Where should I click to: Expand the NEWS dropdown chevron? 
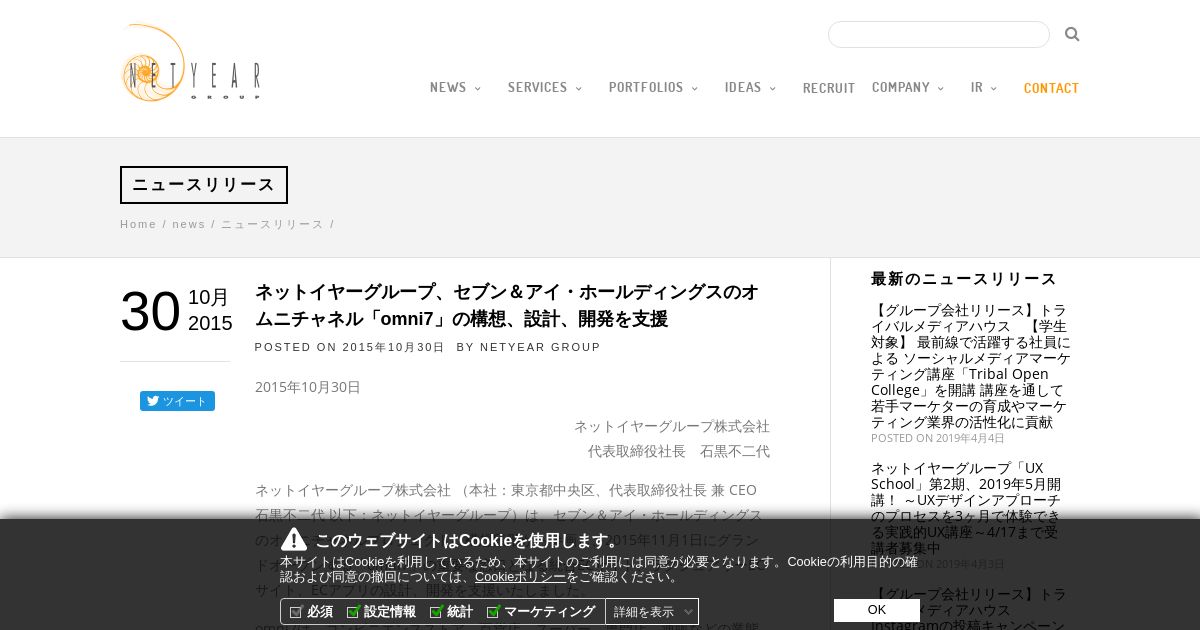click(477, 89)
